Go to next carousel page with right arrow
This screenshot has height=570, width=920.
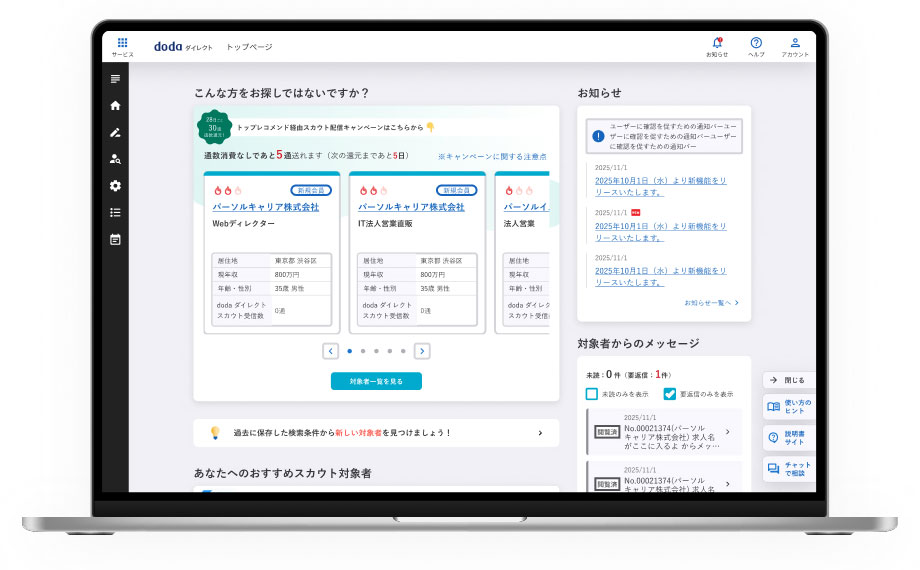[422, 351]
